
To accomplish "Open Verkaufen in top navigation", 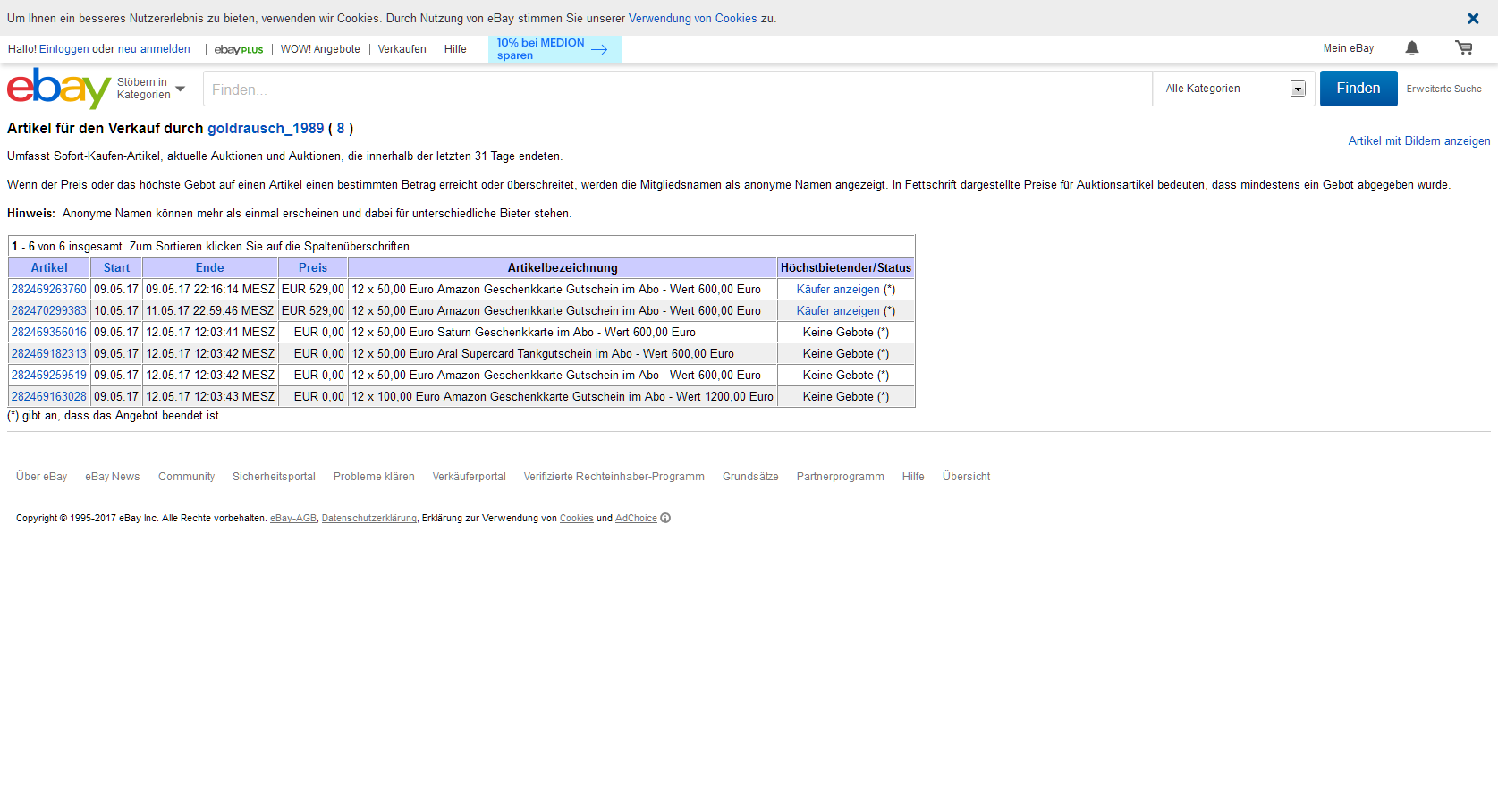I will [x=402, y=49].
